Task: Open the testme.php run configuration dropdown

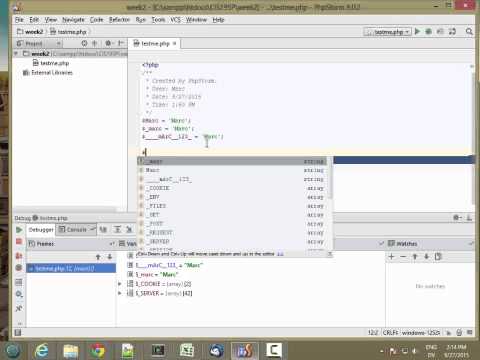Action: [388, 32]
